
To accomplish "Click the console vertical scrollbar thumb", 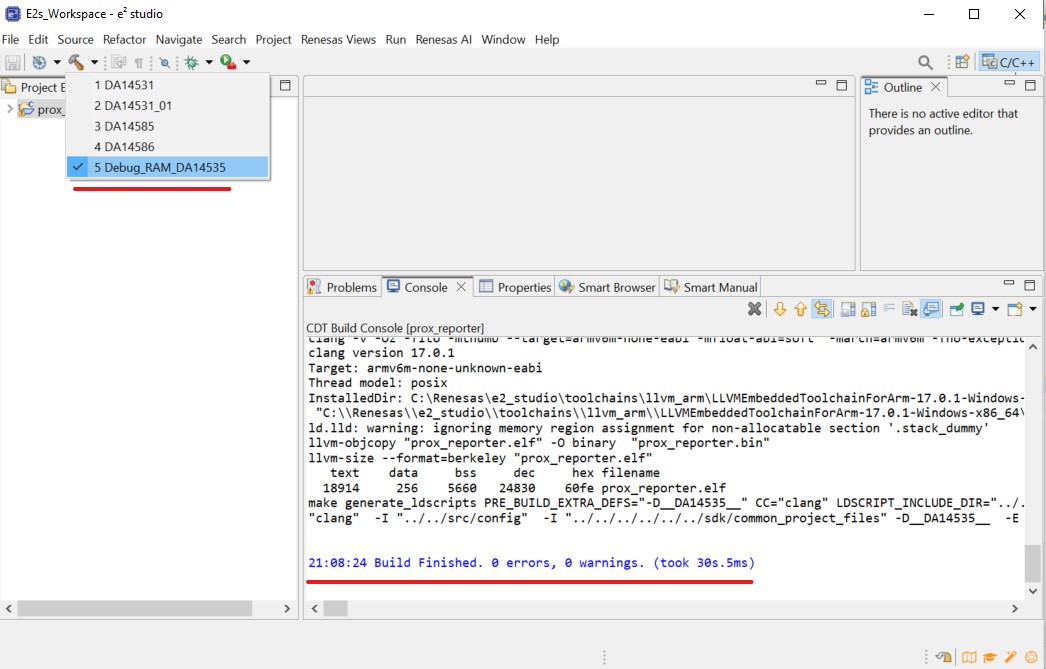I will (1033, 564).
